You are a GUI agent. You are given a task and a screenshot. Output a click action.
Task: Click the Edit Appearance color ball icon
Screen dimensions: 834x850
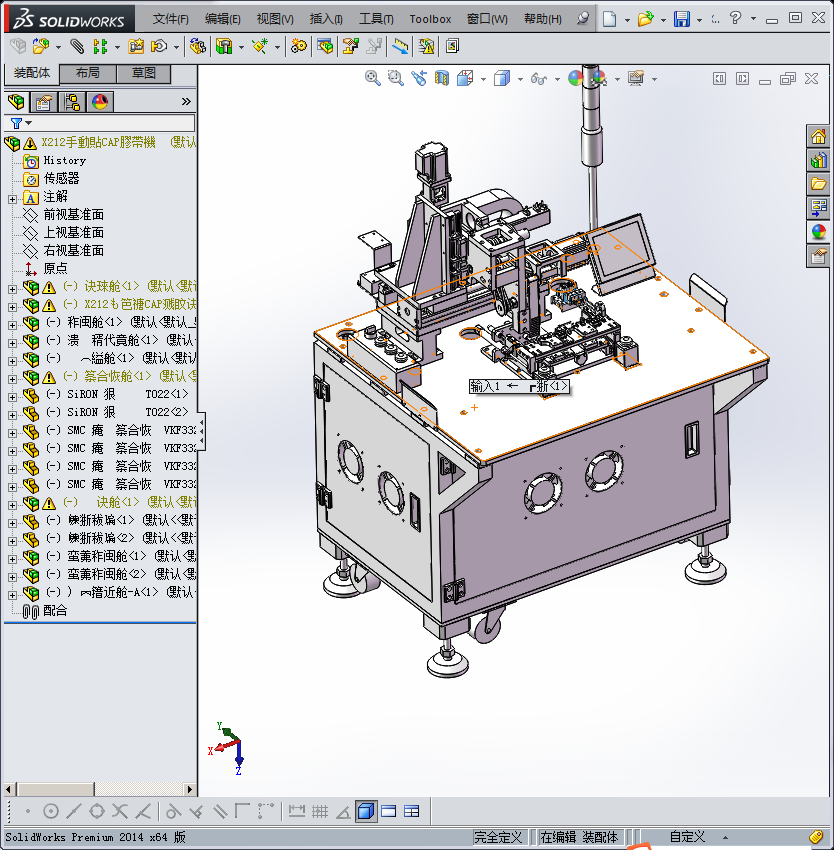[x=576, y=78]
